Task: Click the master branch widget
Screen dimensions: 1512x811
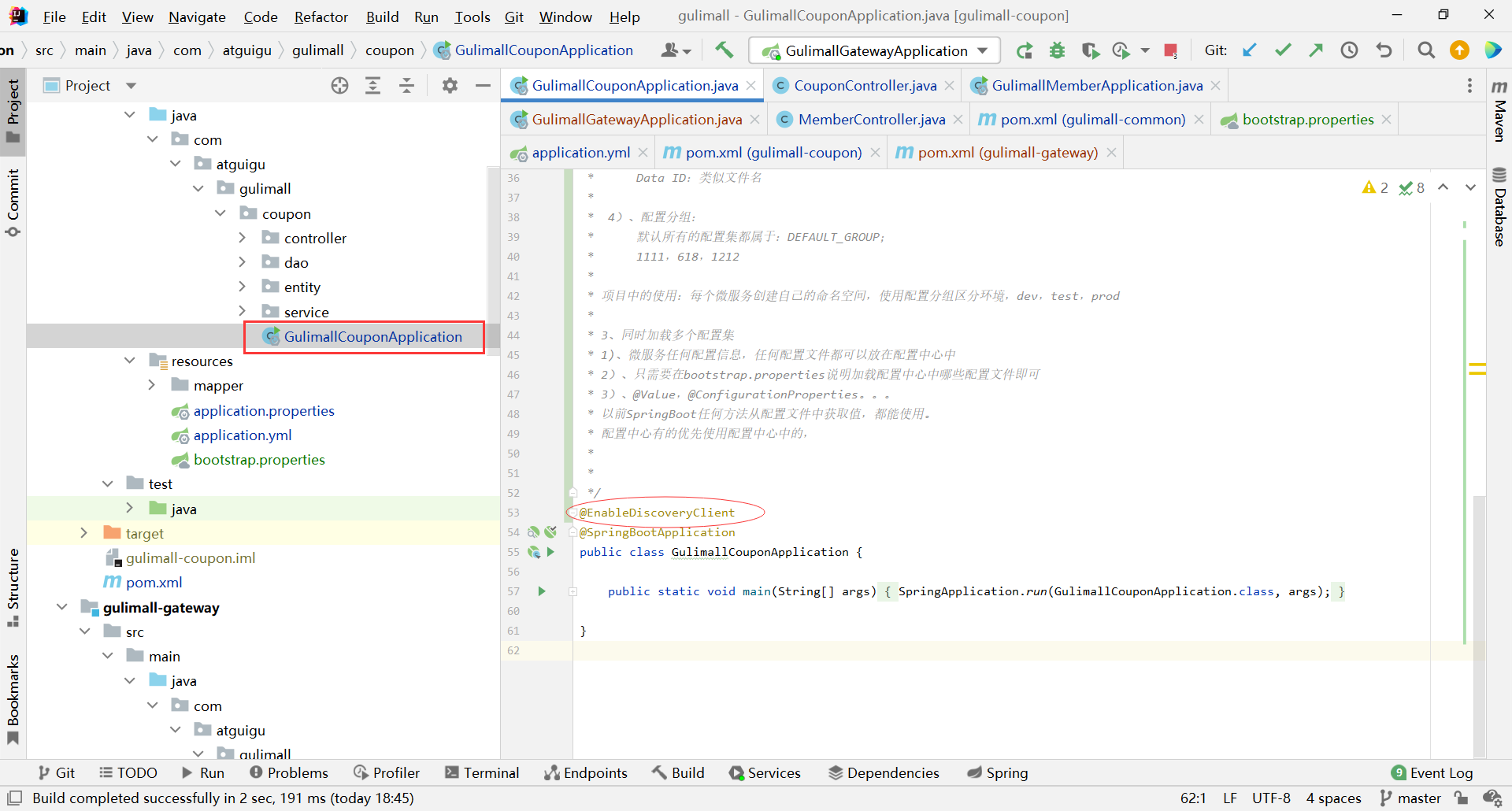Action: (1410, 798)
